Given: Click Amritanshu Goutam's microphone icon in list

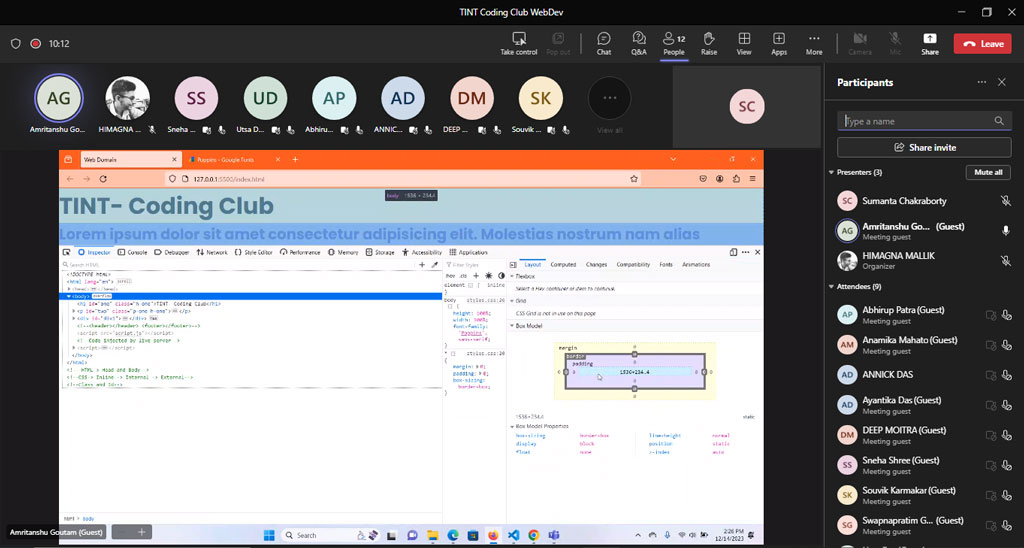Looking at the screenshot, I should click(1006, 231).
